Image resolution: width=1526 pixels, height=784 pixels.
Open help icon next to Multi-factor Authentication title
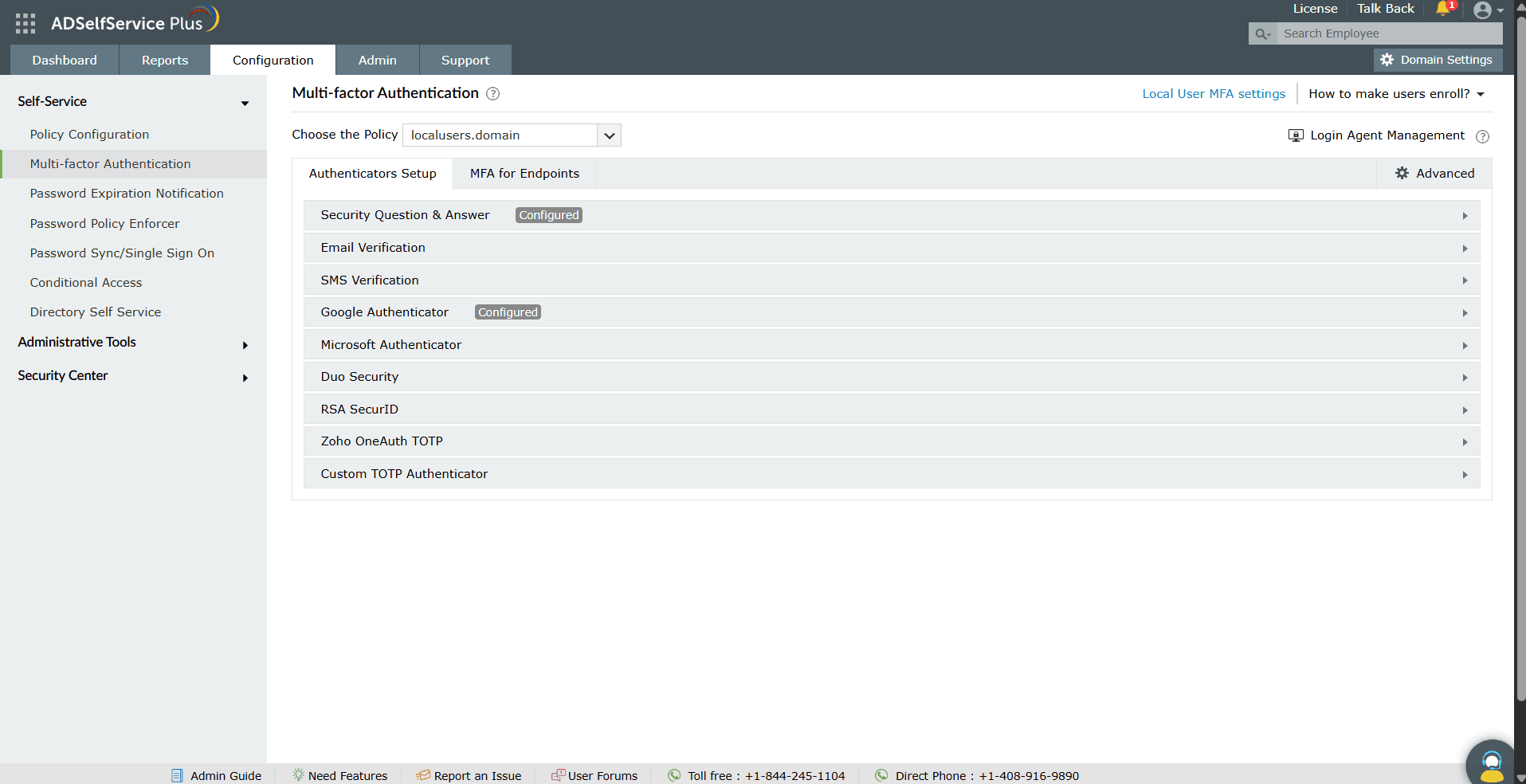tap(493, 94)
